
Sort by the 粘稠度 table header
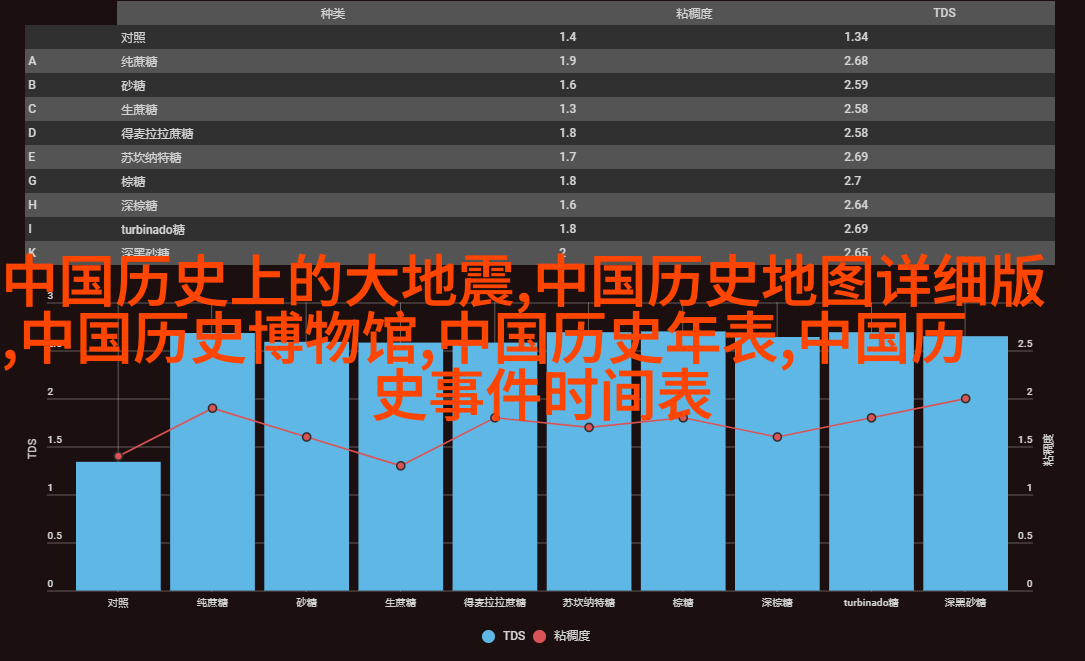coord(693,13)
